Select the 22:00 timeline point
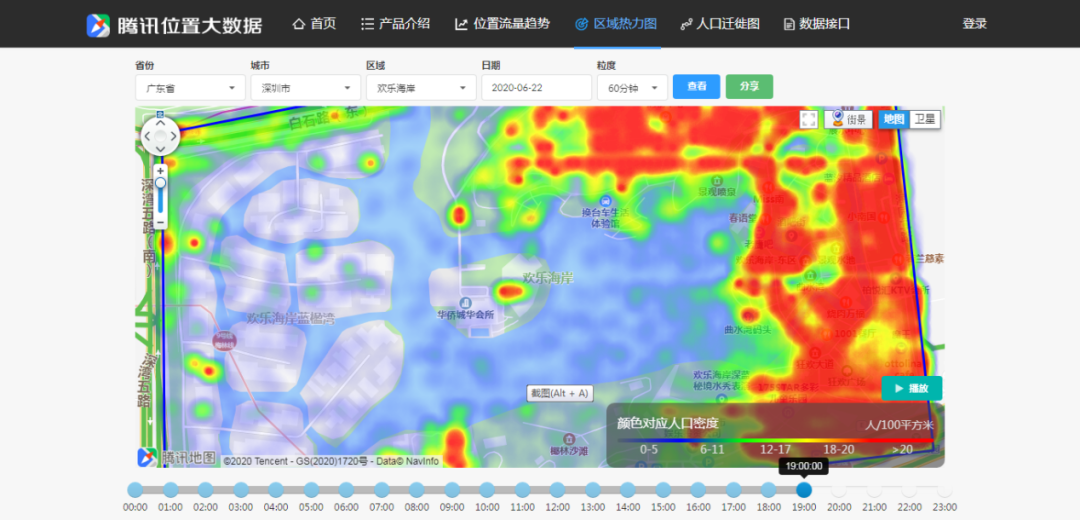The height and width of the screenshot is (520, 1080). pos(909,490)
